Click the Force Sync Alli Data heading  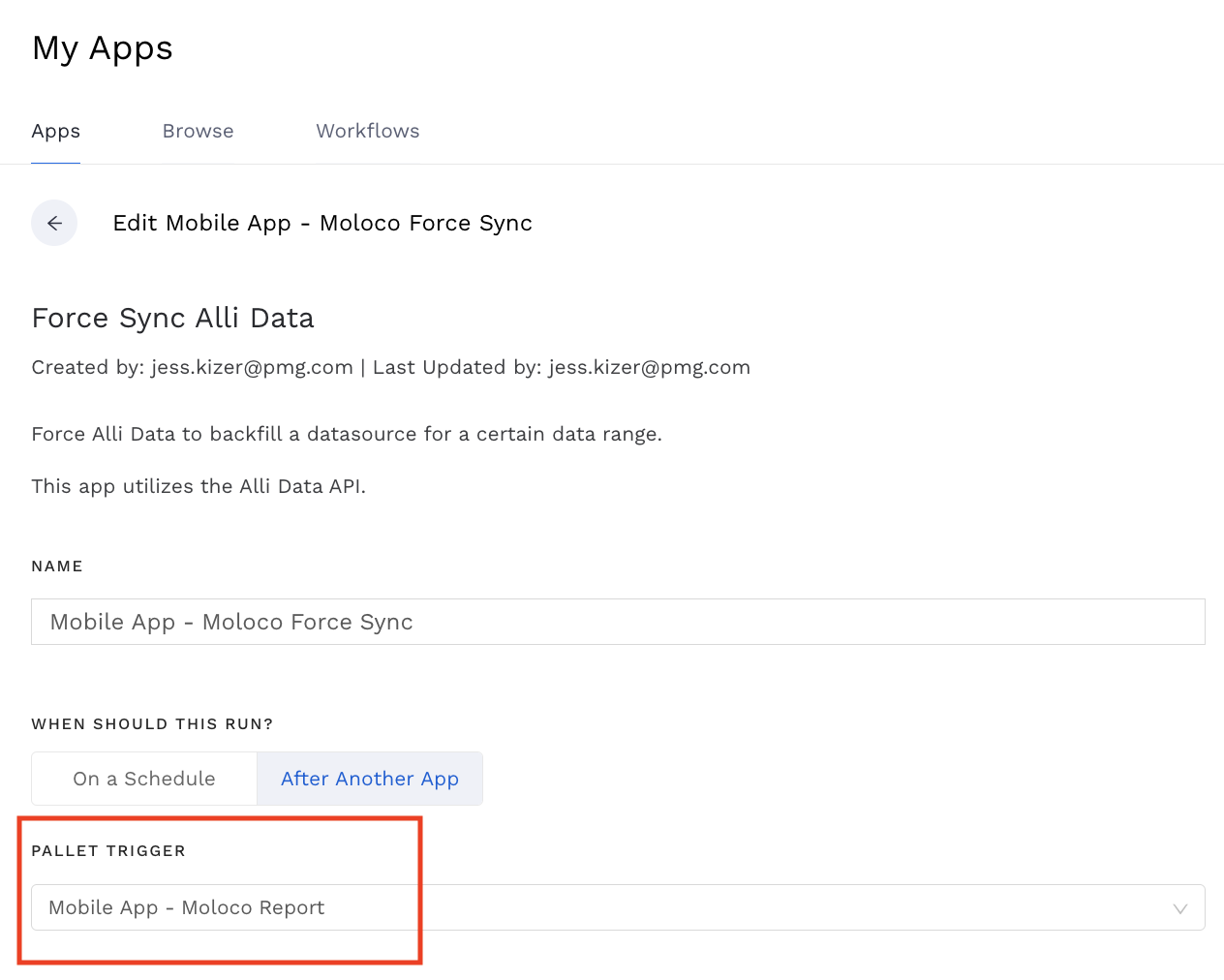[x=172, y=318]
